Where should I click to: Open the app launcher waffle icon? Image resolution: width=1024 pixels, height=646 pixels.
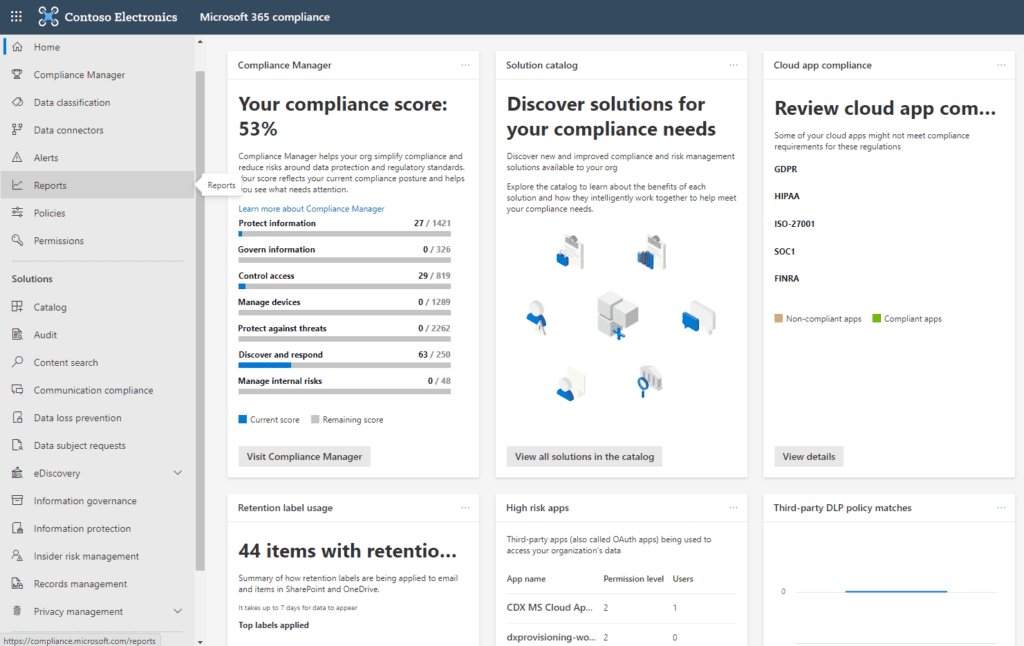[16, 17]
